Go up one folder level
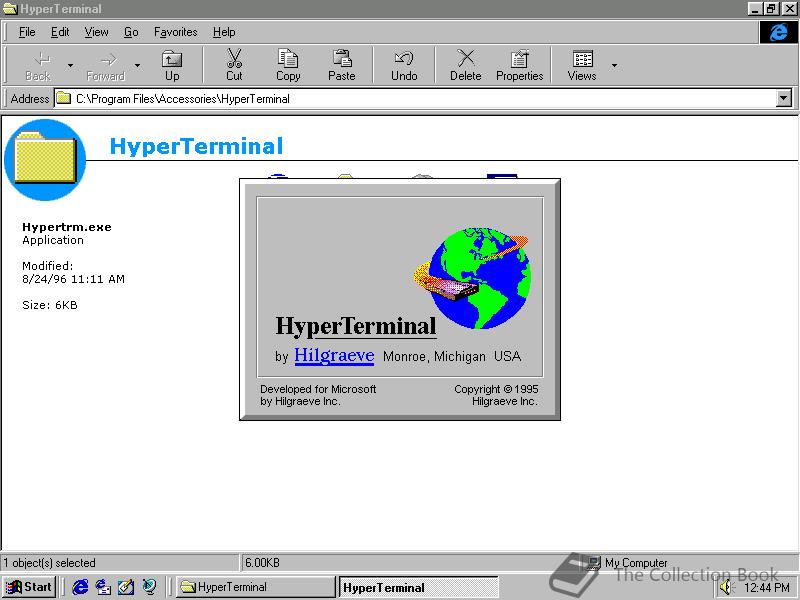The height and width of the screenshot is (600, 800). [172, 65]
